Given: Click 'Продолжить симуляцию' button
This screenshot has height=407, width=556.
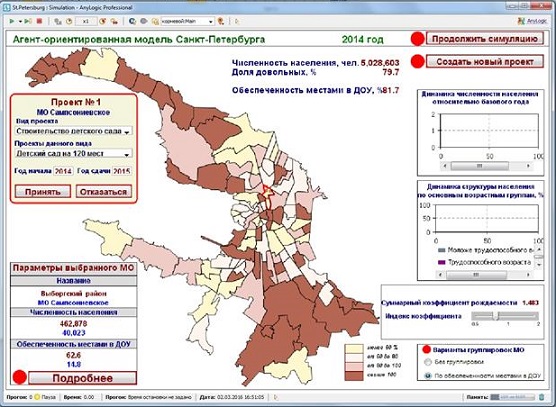Looking at the screenshot, I should point(485,39).
